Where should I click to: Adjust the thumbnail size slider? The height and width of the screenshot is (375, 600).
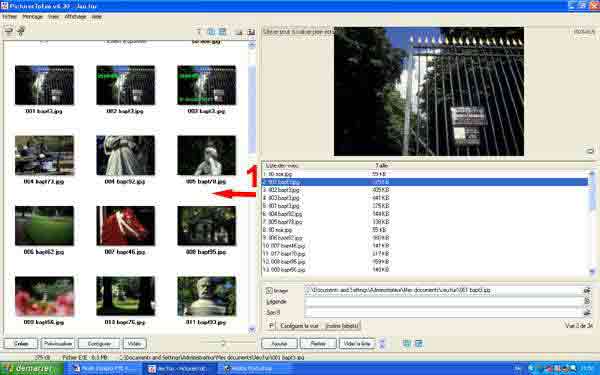point(223,343)
